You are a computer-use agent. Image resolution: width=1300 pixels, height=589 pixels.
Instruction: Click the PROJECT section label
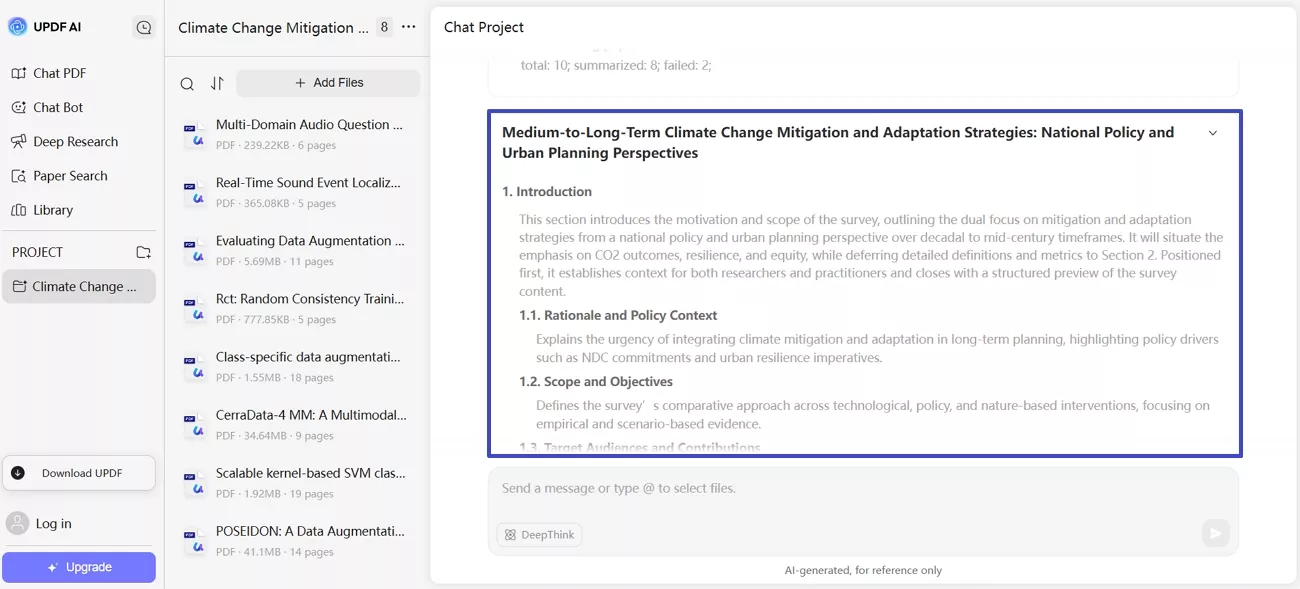coord(37,252)
